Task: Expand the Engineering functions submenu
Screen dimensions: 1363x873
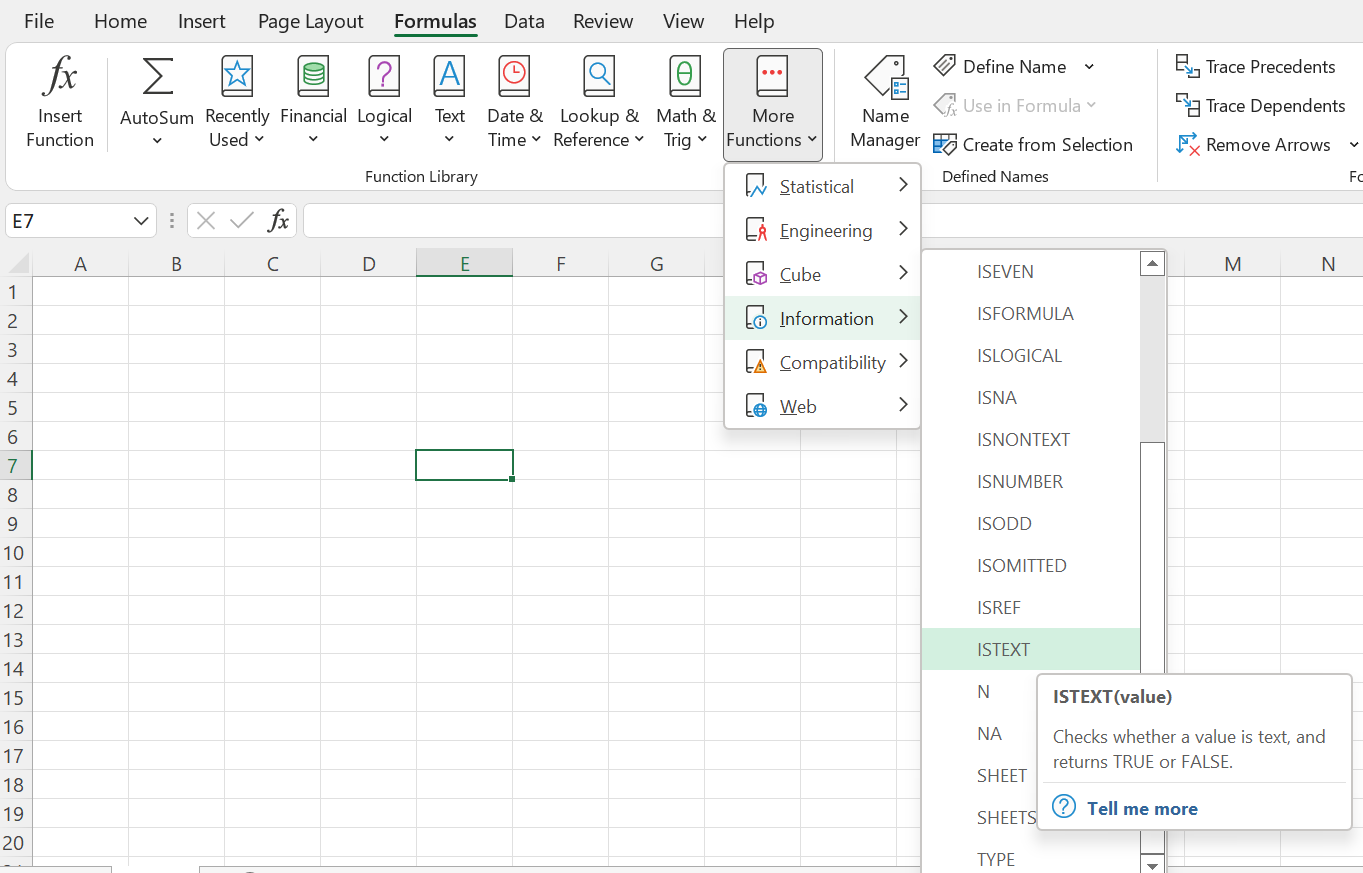Action: coord(822,230)
